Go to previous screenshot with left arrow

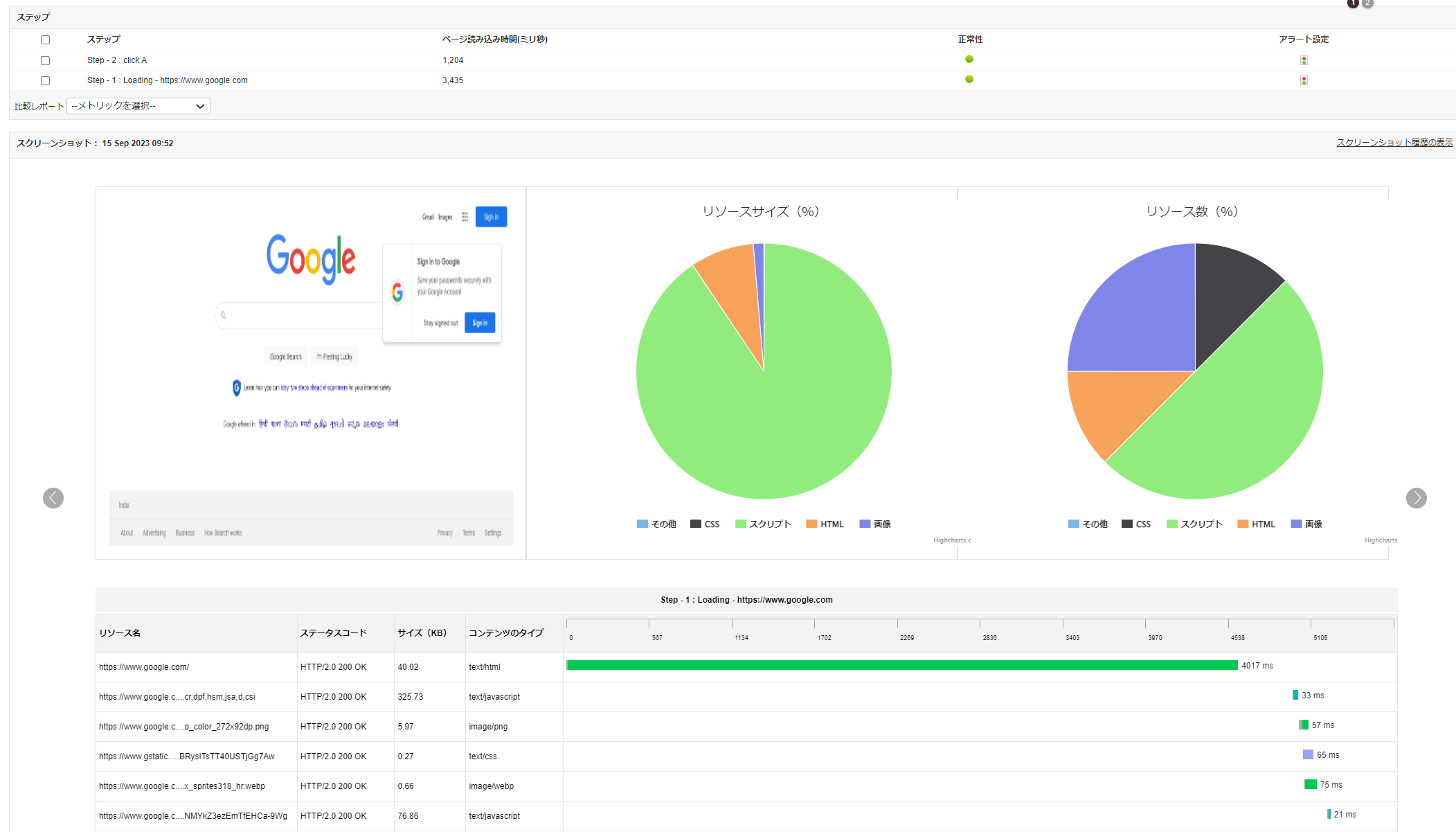[53, 498]
